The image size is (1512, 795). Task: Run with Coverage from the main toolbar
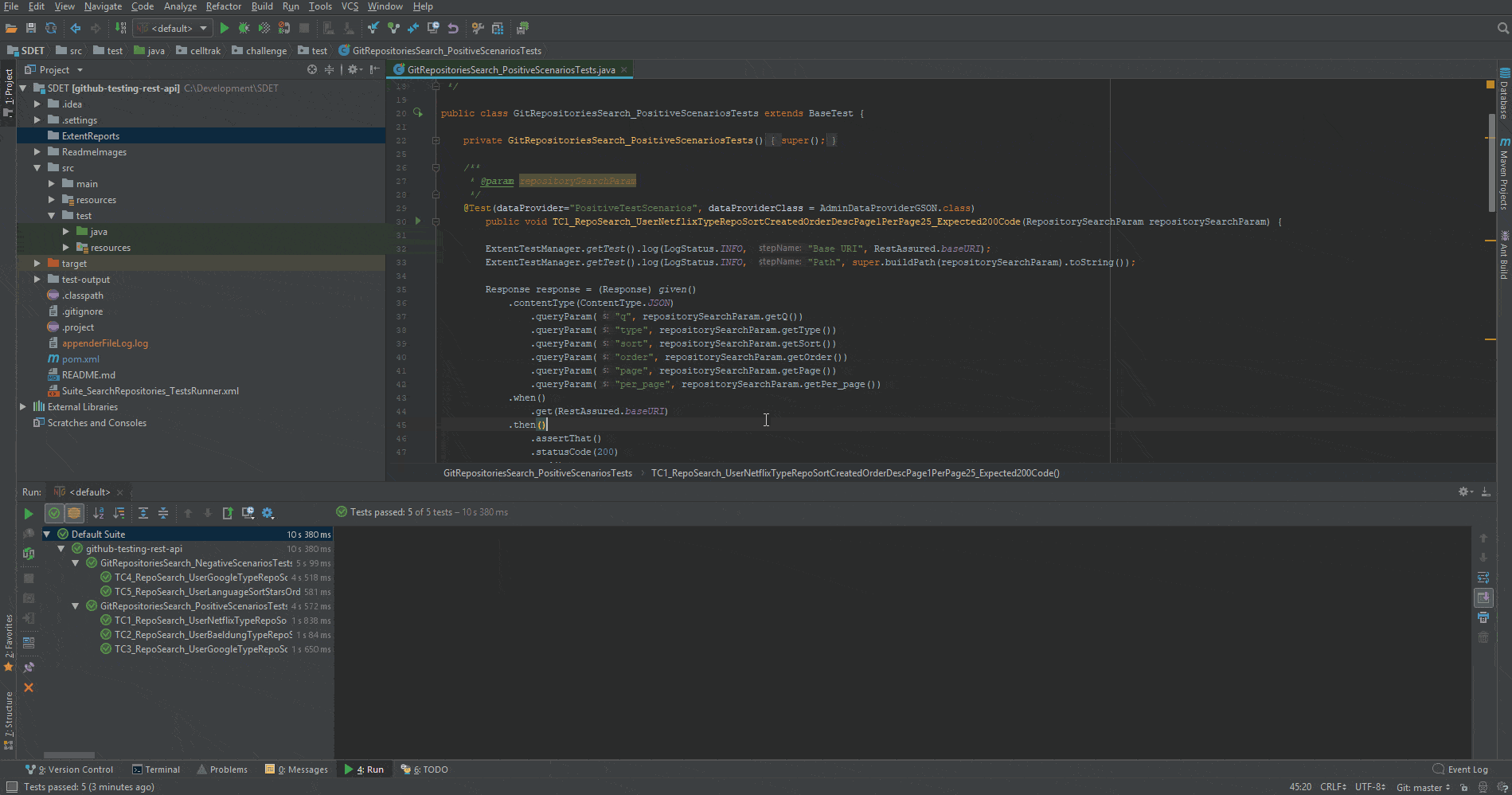(x=264, y=28)
